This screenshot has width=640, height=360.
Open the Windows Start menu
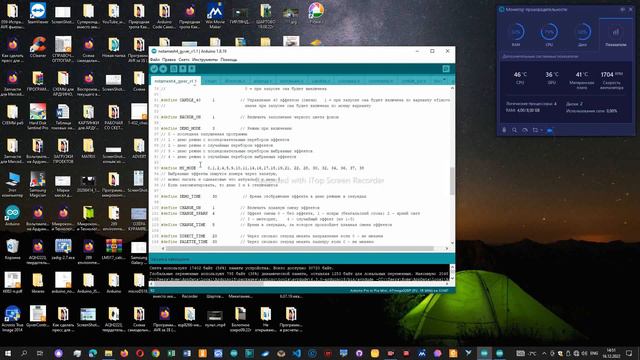(8, 353)
